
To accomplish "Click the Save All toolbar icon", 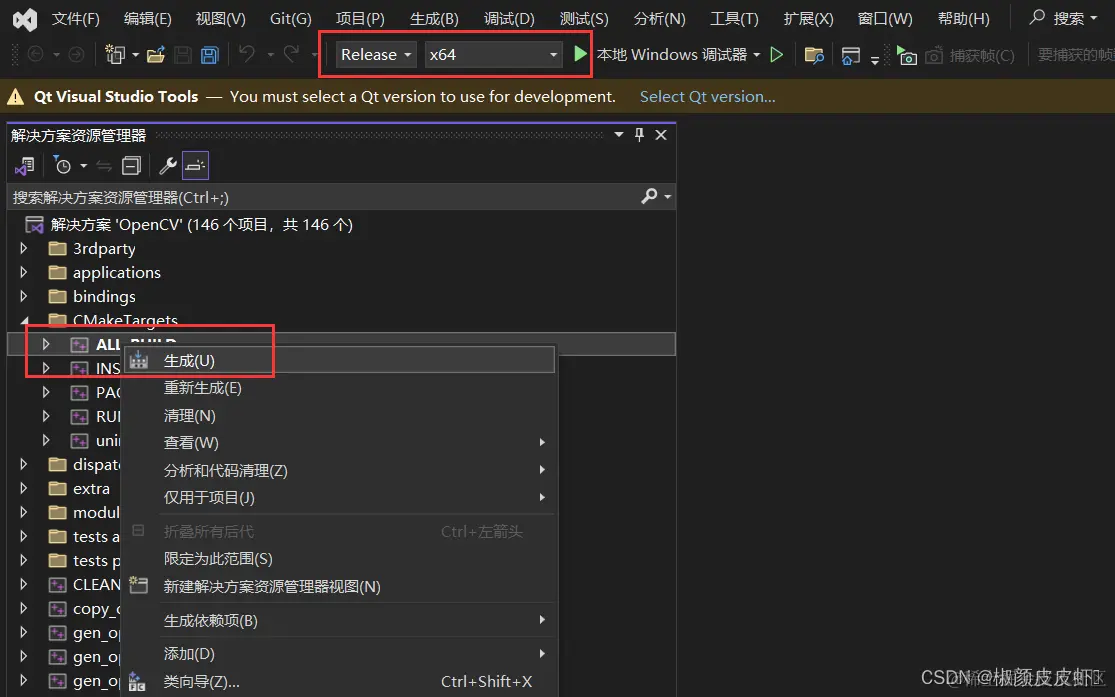I will [210, 55].
